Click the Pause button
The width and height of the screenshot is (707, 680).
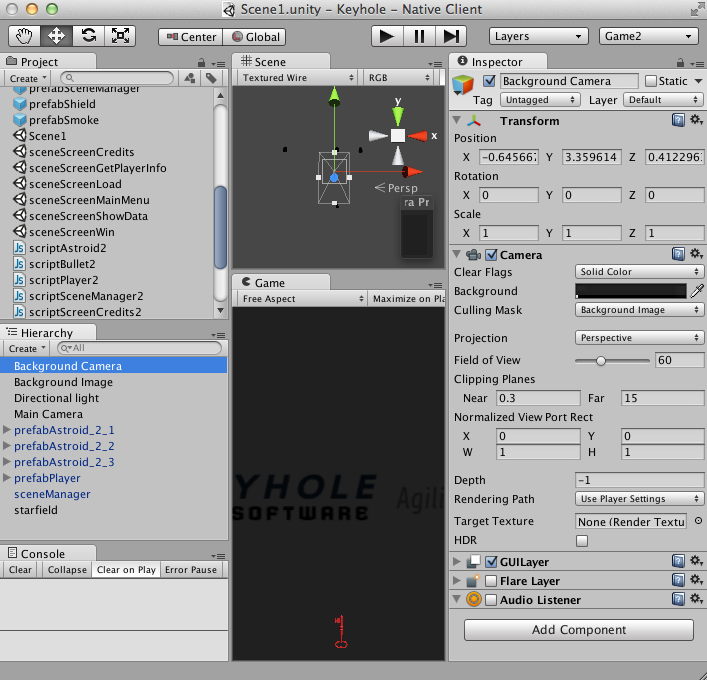point(420,36)
